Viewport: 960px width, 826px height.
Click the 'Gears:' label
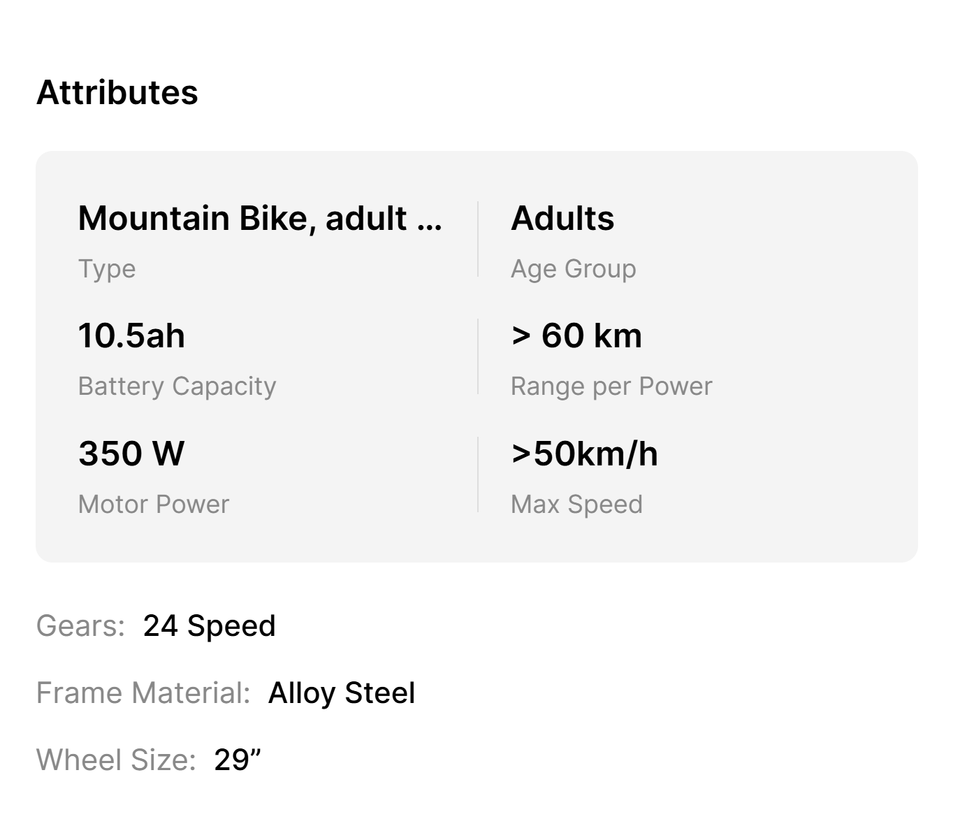click(x=80, y=626)
